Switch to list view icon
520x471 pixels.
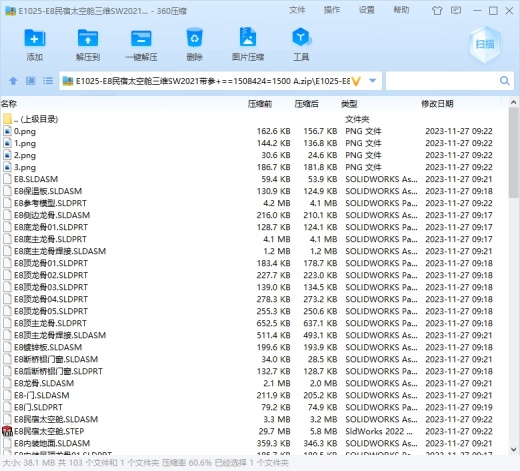pos(48,81)
